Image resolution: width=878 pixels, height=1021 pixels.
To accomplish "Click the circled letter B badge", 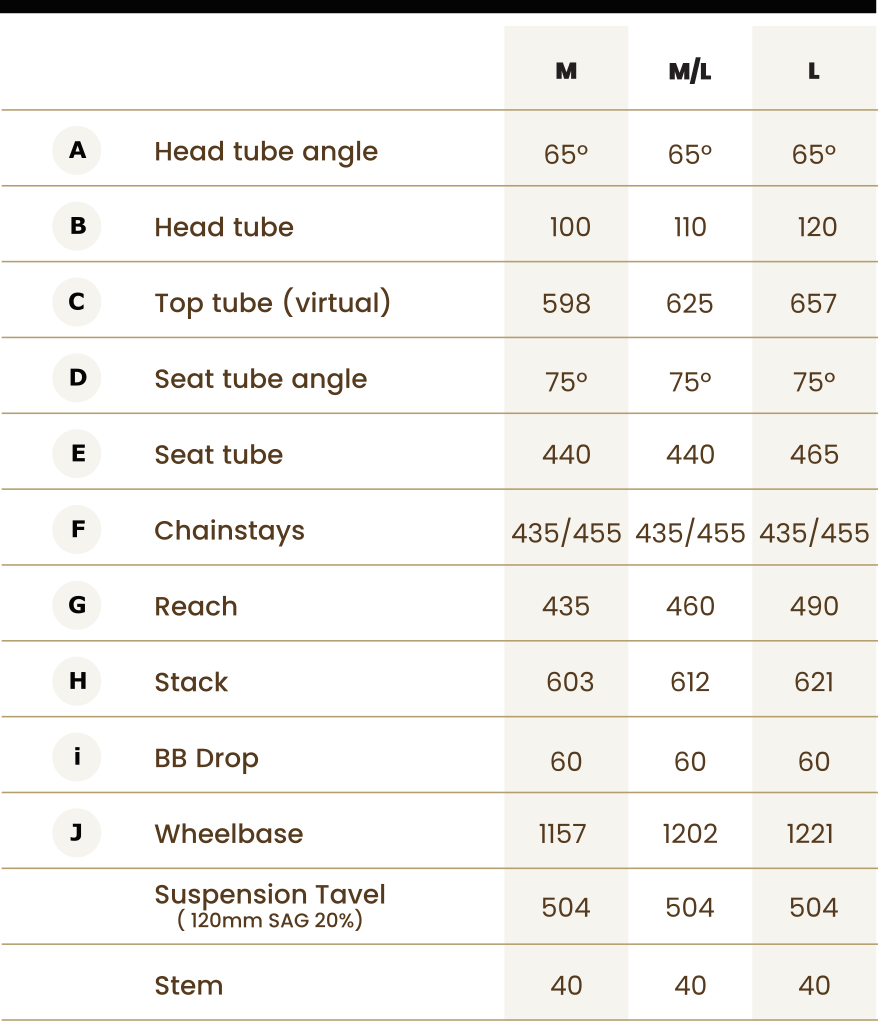I will coord(77,226).
